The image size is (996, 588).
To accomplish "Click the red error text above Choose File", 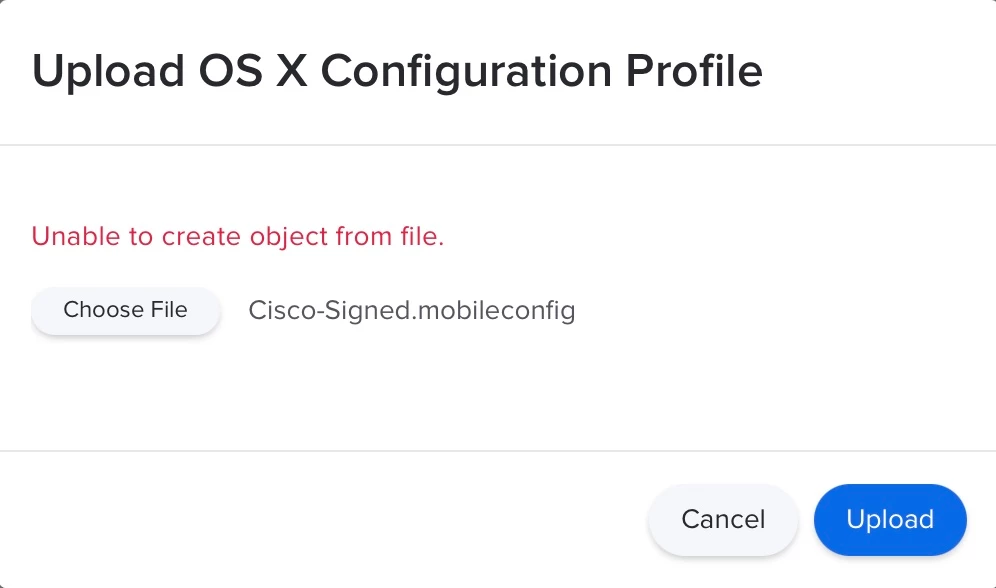I will pos(238,237).
